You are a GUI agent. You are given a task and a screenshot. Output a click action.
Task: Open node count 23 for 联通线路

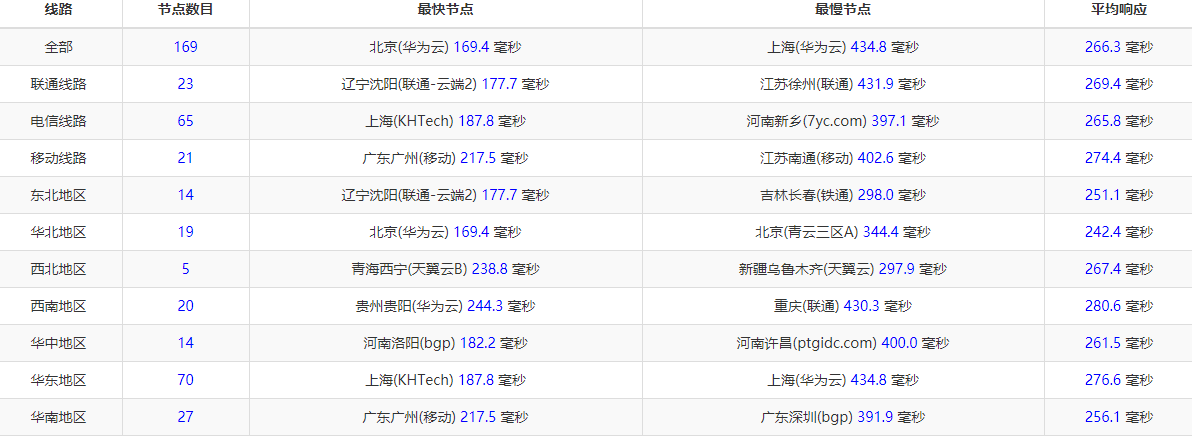coord(185,84)
